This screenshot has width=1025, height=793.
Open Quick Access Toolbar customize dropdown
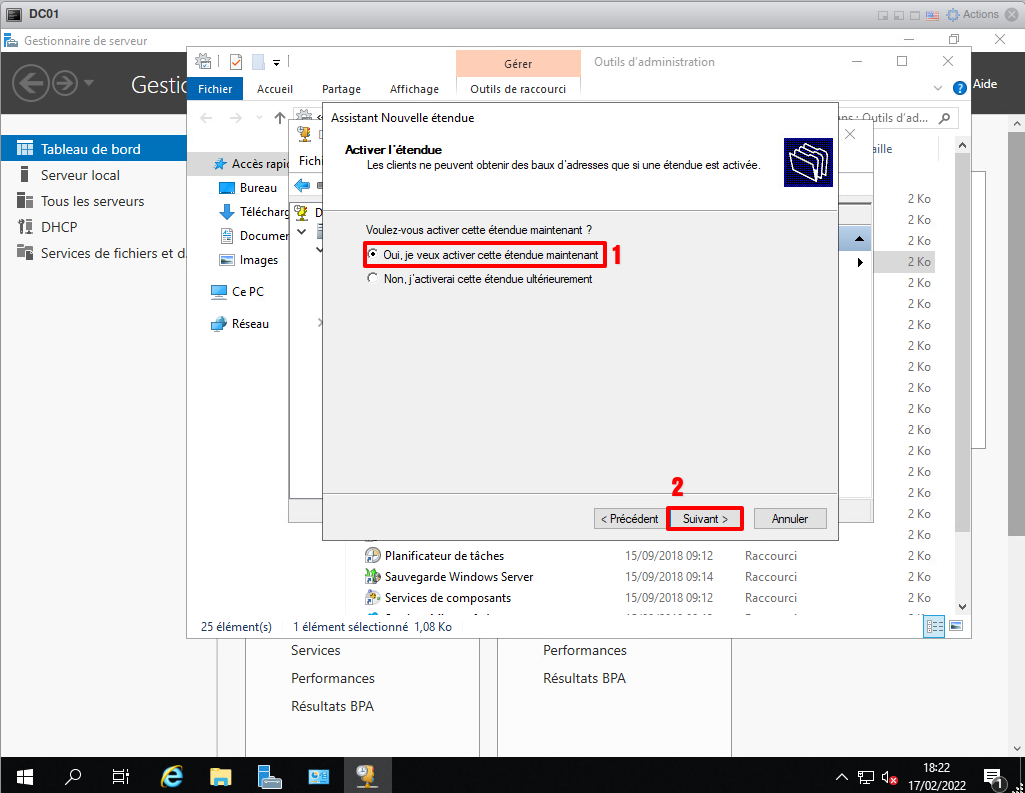coord(276,62)
